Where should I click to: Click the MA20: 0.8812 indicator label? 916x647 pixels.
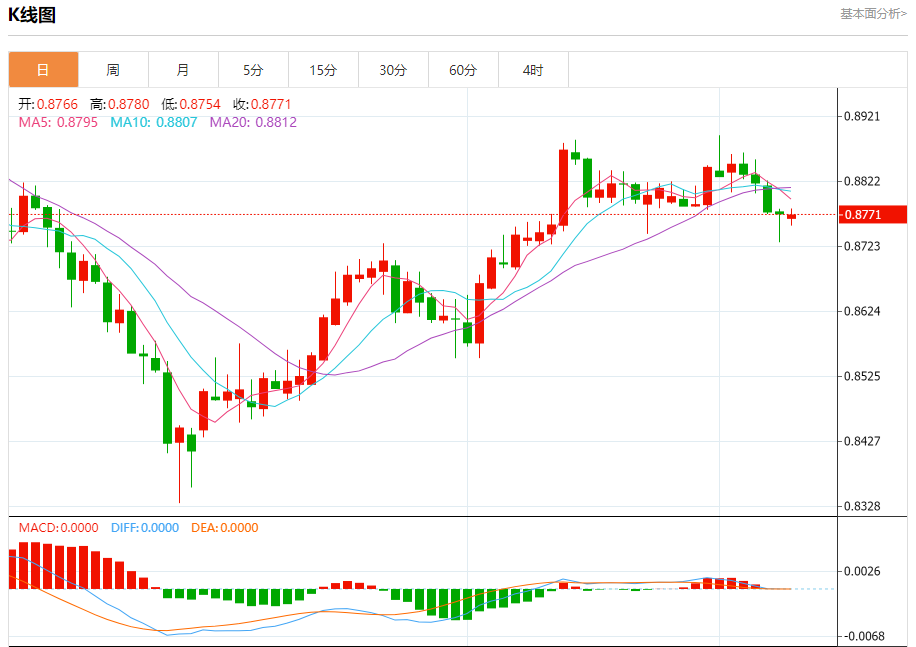(254, 122)
